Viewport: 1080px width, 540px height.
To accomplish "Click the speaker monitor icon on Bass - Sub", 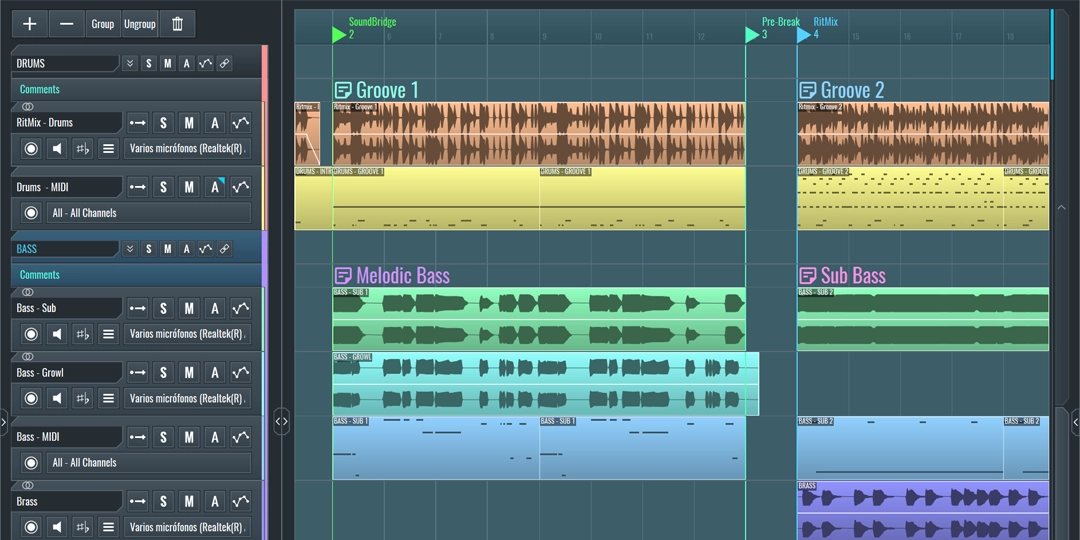I will tap(57, 334).
